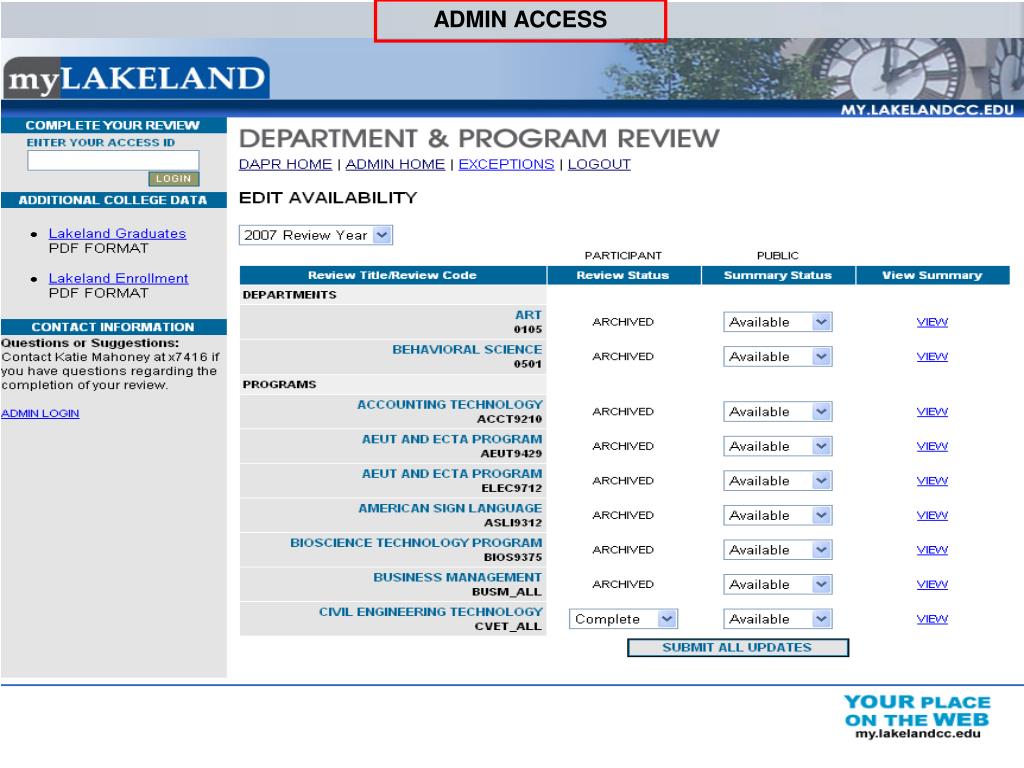Open the EXCEPTIONS page link

(x=506, y=164)
